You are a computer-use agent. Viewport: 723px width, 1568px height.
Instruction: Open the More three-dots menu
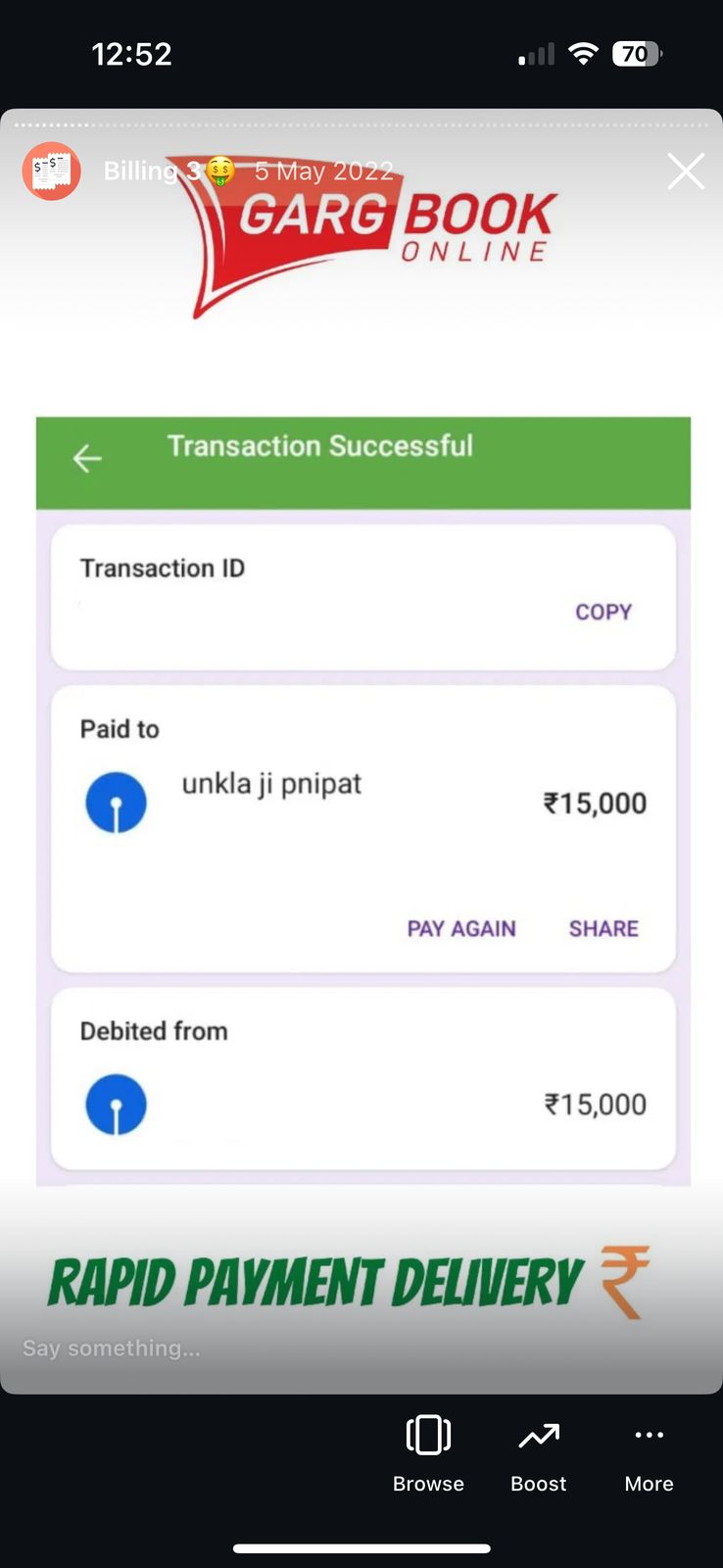(x=649, y=1435)
